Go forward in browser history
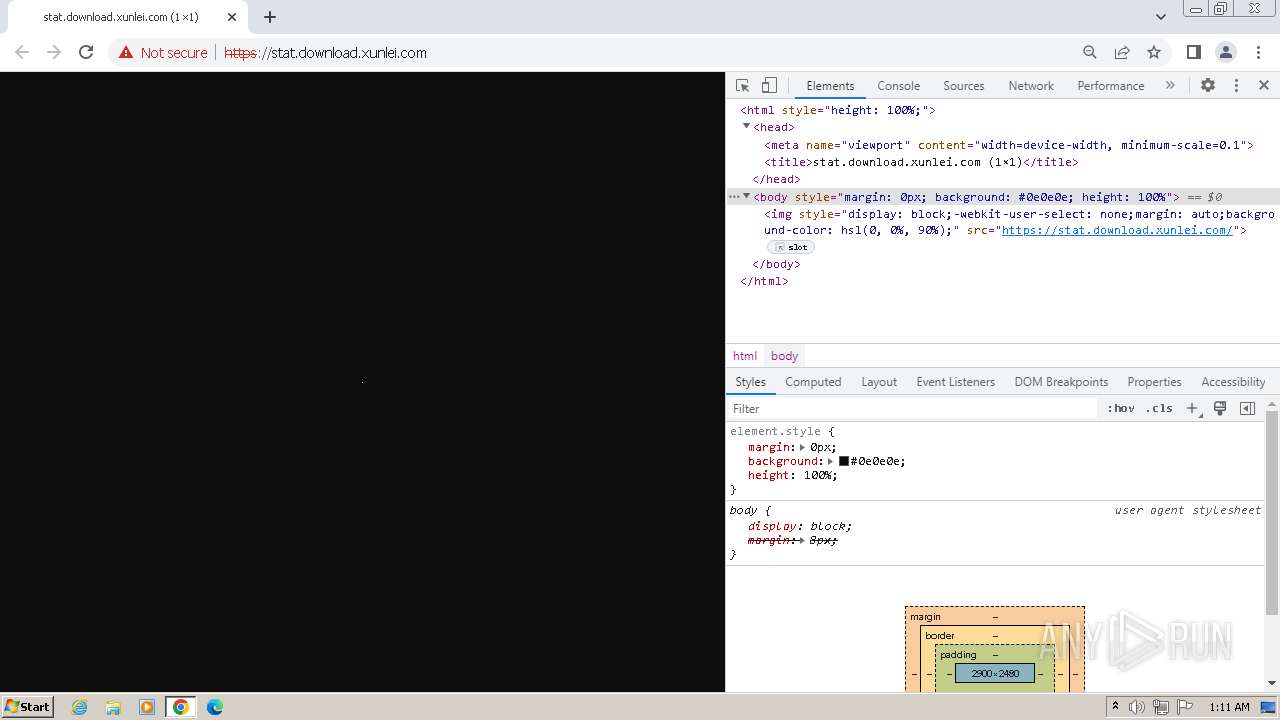The image size is (1280, 720). [x=54, y=53]
